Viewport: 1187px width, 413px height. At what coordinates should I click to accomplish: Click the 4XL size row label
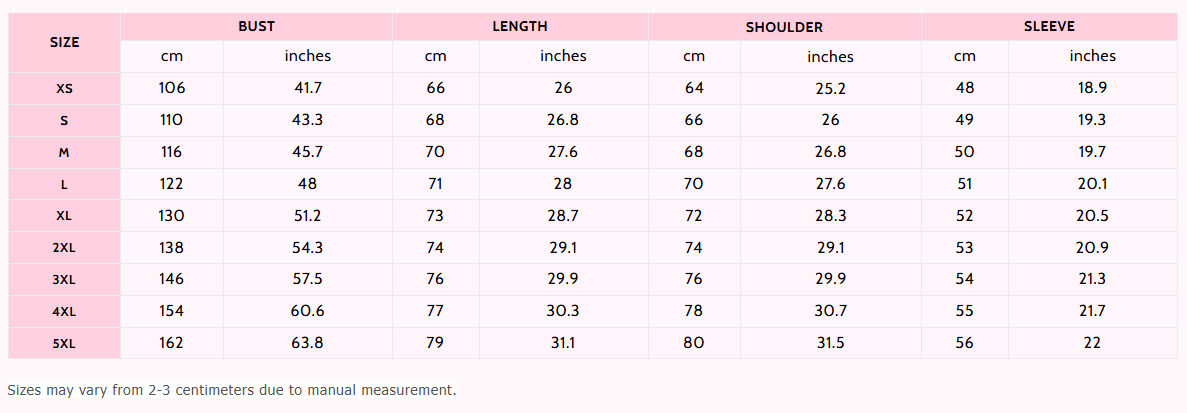(64, 311)
